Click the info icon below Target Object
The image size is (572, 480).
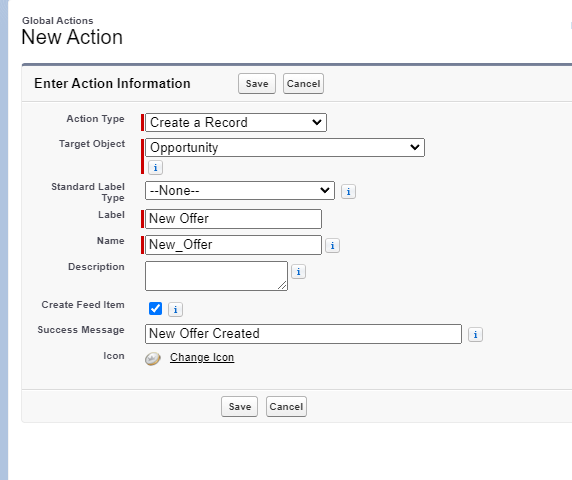[155, 168]
